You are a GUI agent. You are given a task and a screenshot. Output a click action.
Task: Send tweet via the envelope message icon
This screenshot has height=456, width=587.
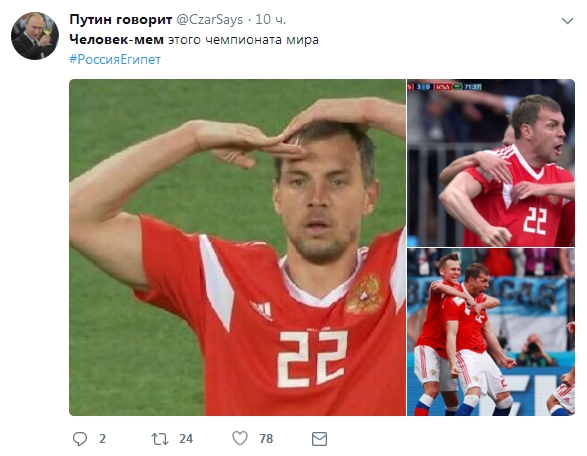(x=319, y=439)
